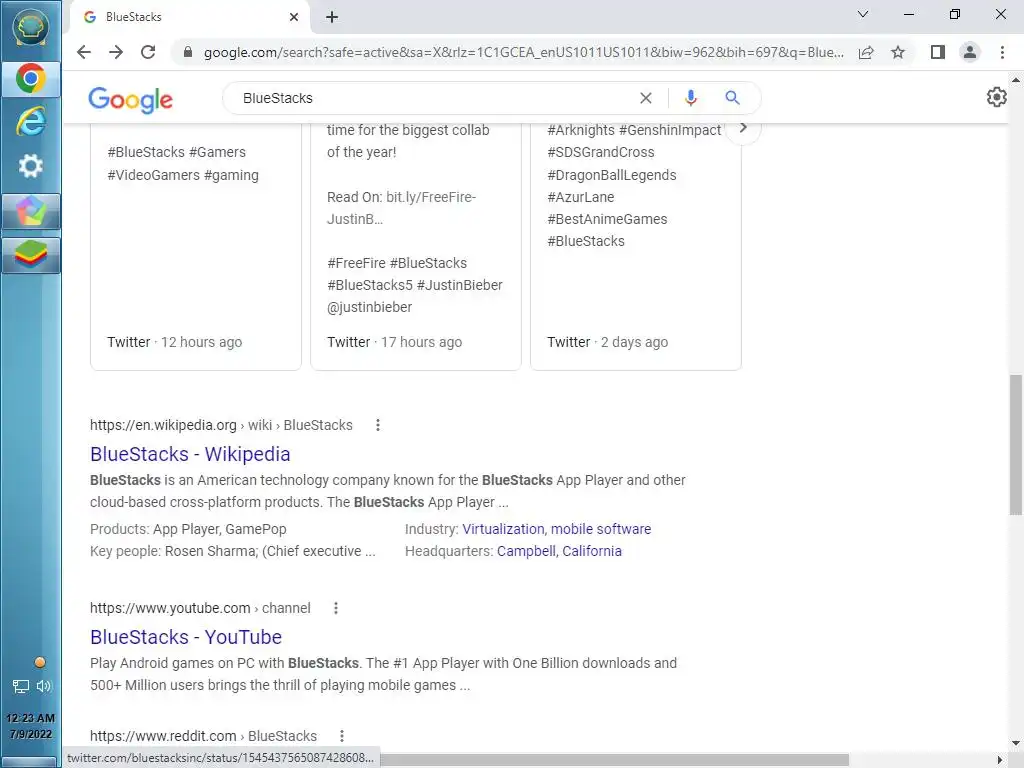This screenshot has width=1024, height=768.
Task: Click the scroll right arrow
Action: click(1000, 760)
